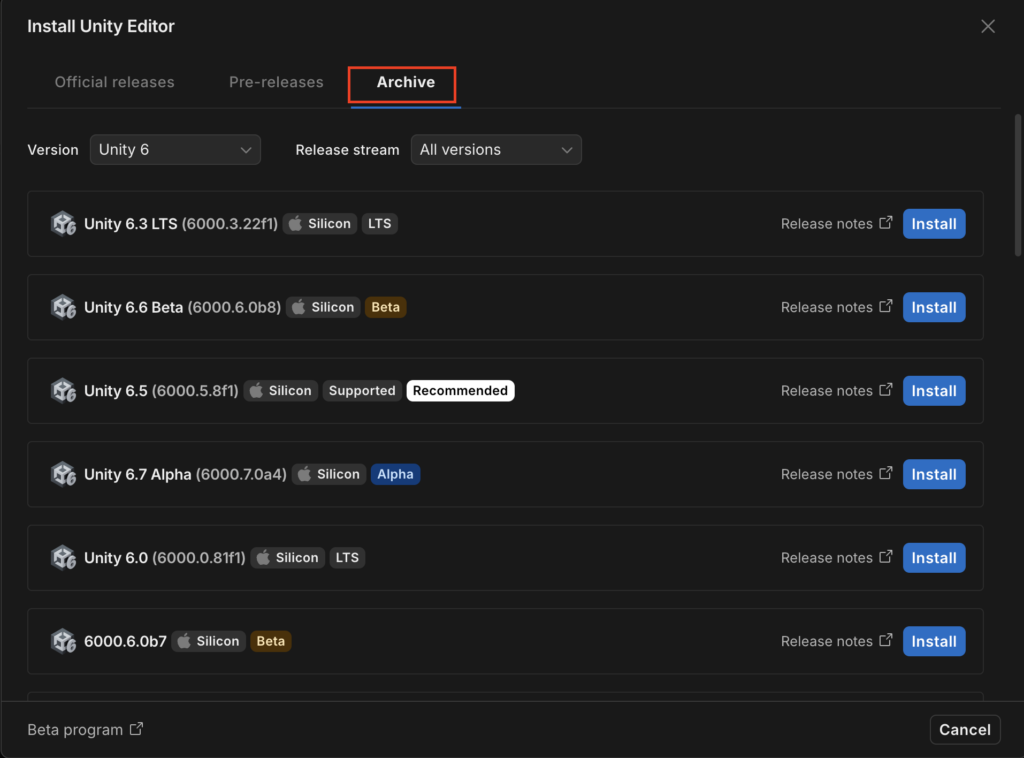Expand the Release stream All versions dropdown
Screen dimensions: 1024x758
(496, 150)
